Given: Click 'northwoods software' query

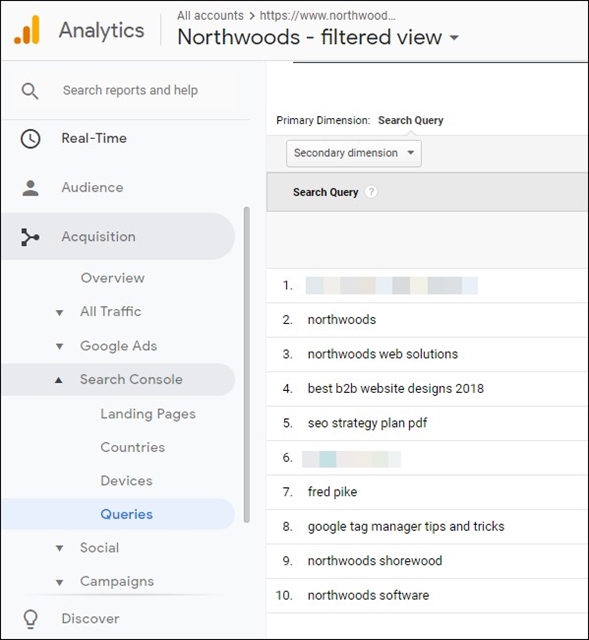Looking at the screenshot, I should (x=368, y=596).
